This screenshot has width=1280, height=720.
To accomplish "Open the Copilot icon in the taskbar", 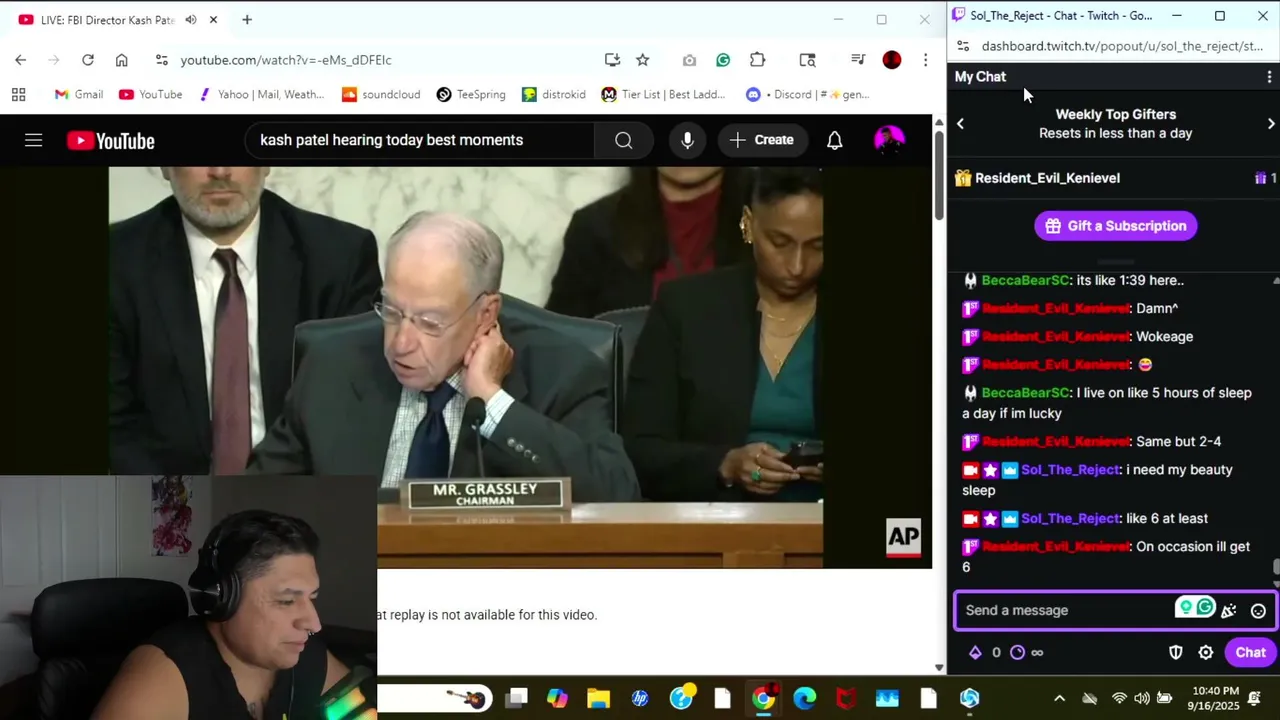I will [x=557, y=698].
